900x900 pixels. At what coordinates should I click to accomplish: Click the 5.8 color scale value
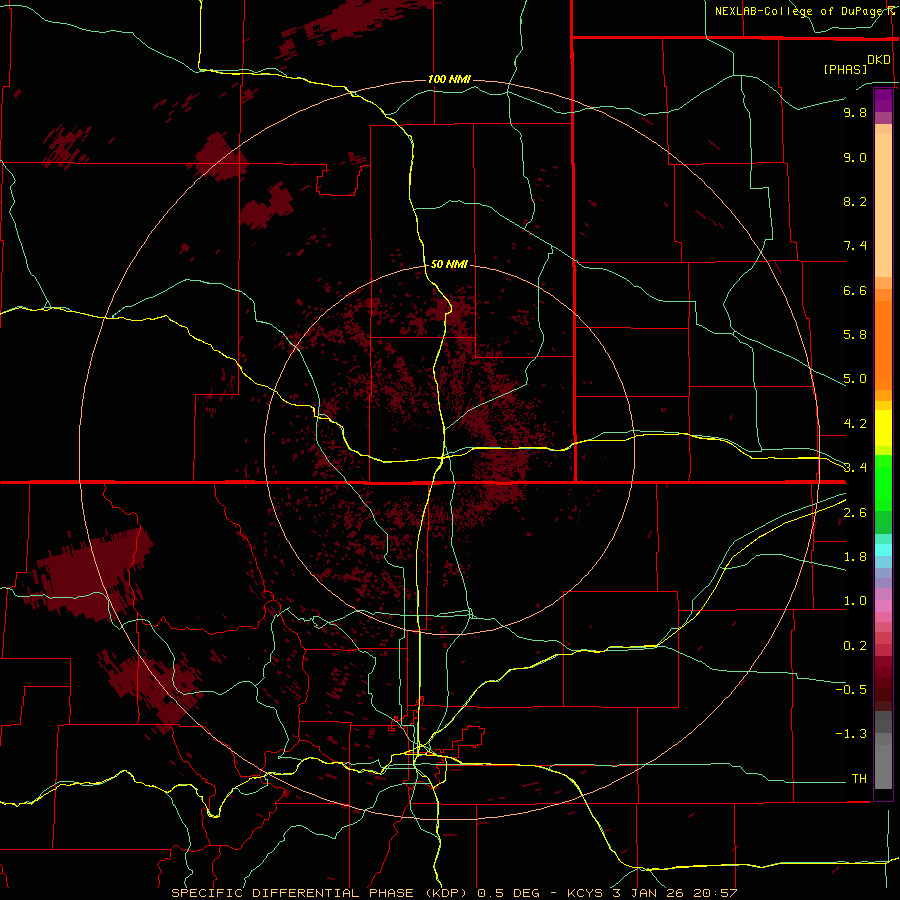855,335
